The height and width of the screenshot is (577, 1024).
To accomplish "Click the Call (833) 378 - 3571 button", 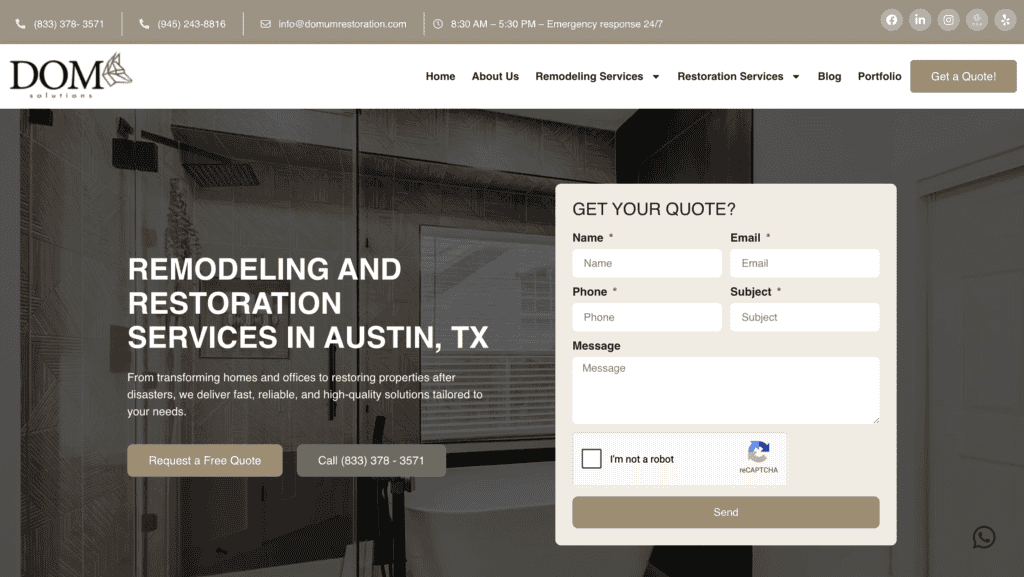I will click(371, 460).
